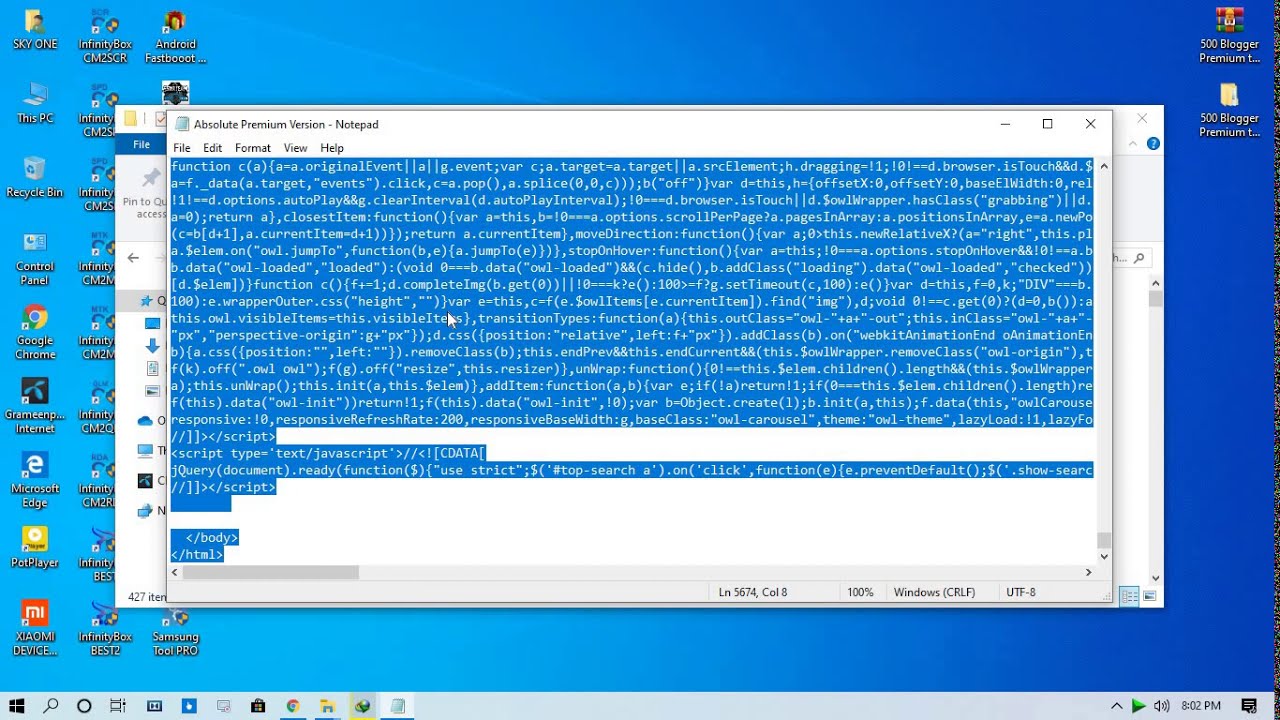Viewport: 1280px width, 720px height.
Task: Click the Windows Start button
Action: [x=17, y=705]
